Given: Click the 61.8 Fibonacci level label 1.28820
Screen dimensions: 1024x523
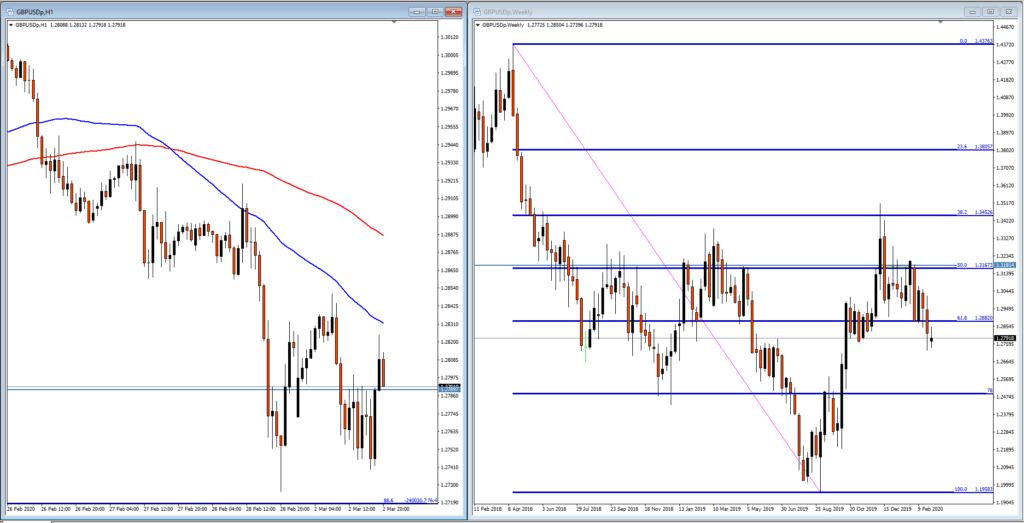Looking at the screenshot, I should (976, 318).
